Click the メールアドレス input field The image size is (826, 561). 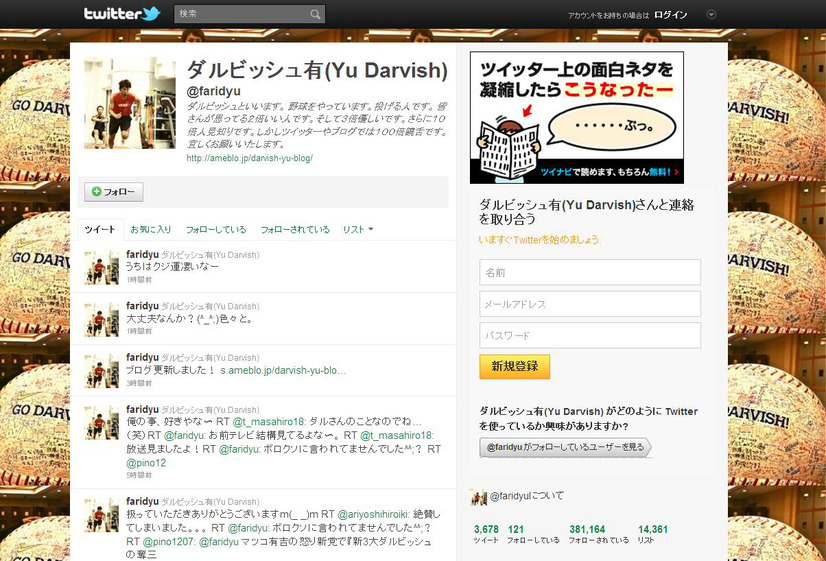tap(590, 304)
